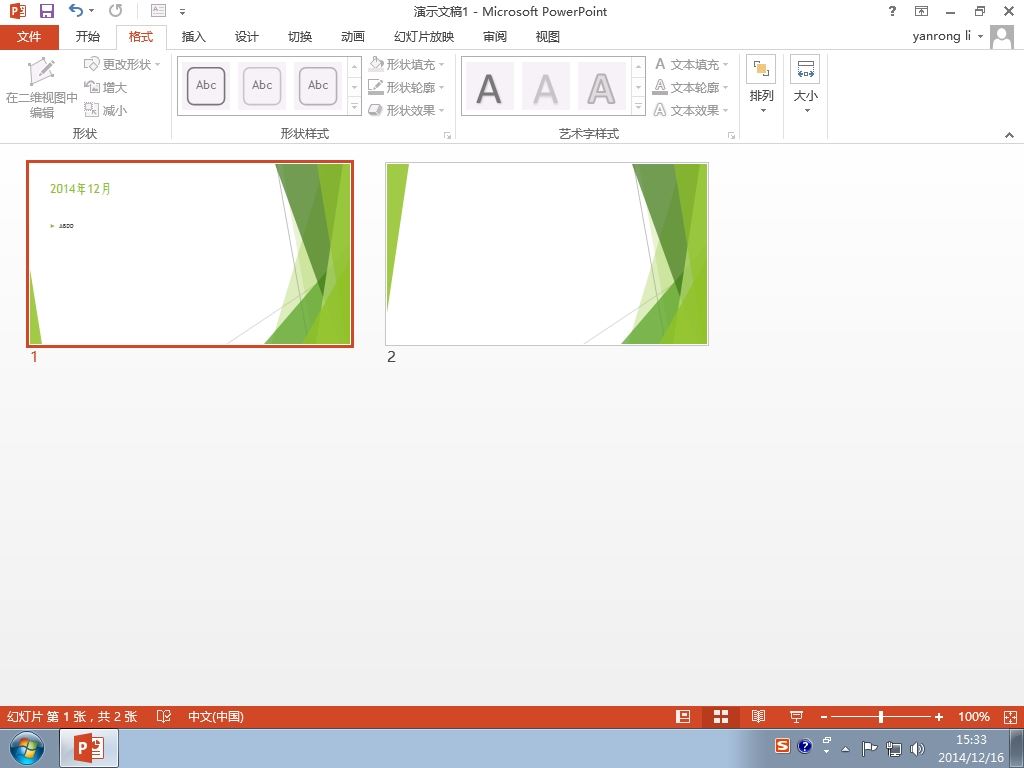Select the first WordArt style A
This screenshot has width=1024, height=768.
point(489,87)
